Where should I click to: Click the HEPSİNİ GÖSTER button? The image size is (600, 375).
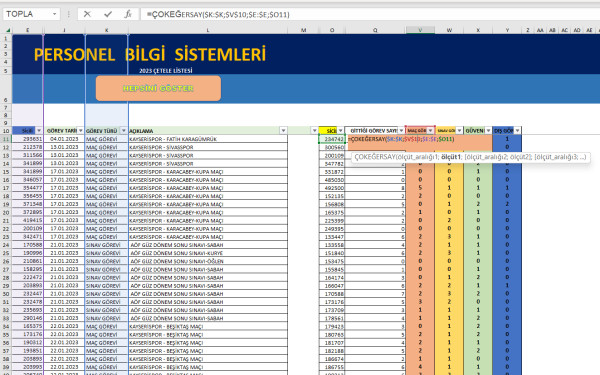(158, 88)
